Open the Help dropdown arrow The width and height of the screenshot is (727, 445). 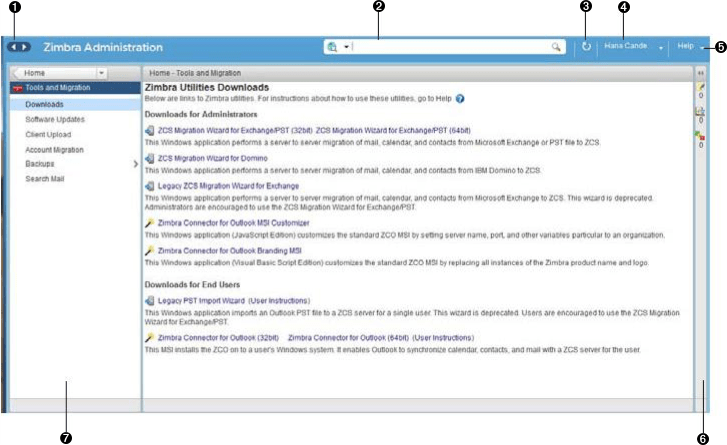(702, 48)
